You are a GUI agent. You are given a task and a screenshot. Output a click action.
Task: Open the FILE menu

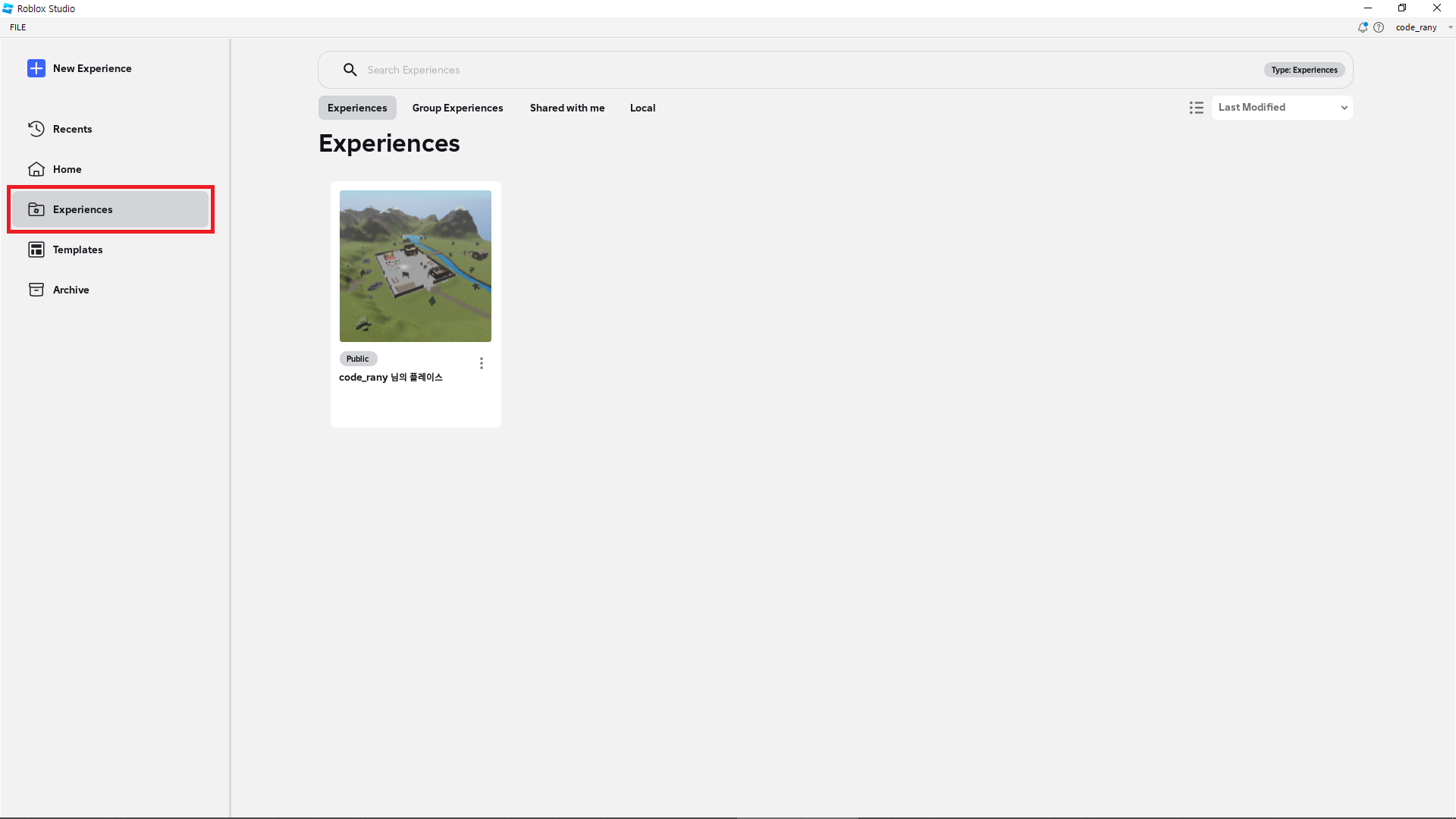tap(18, 27)
